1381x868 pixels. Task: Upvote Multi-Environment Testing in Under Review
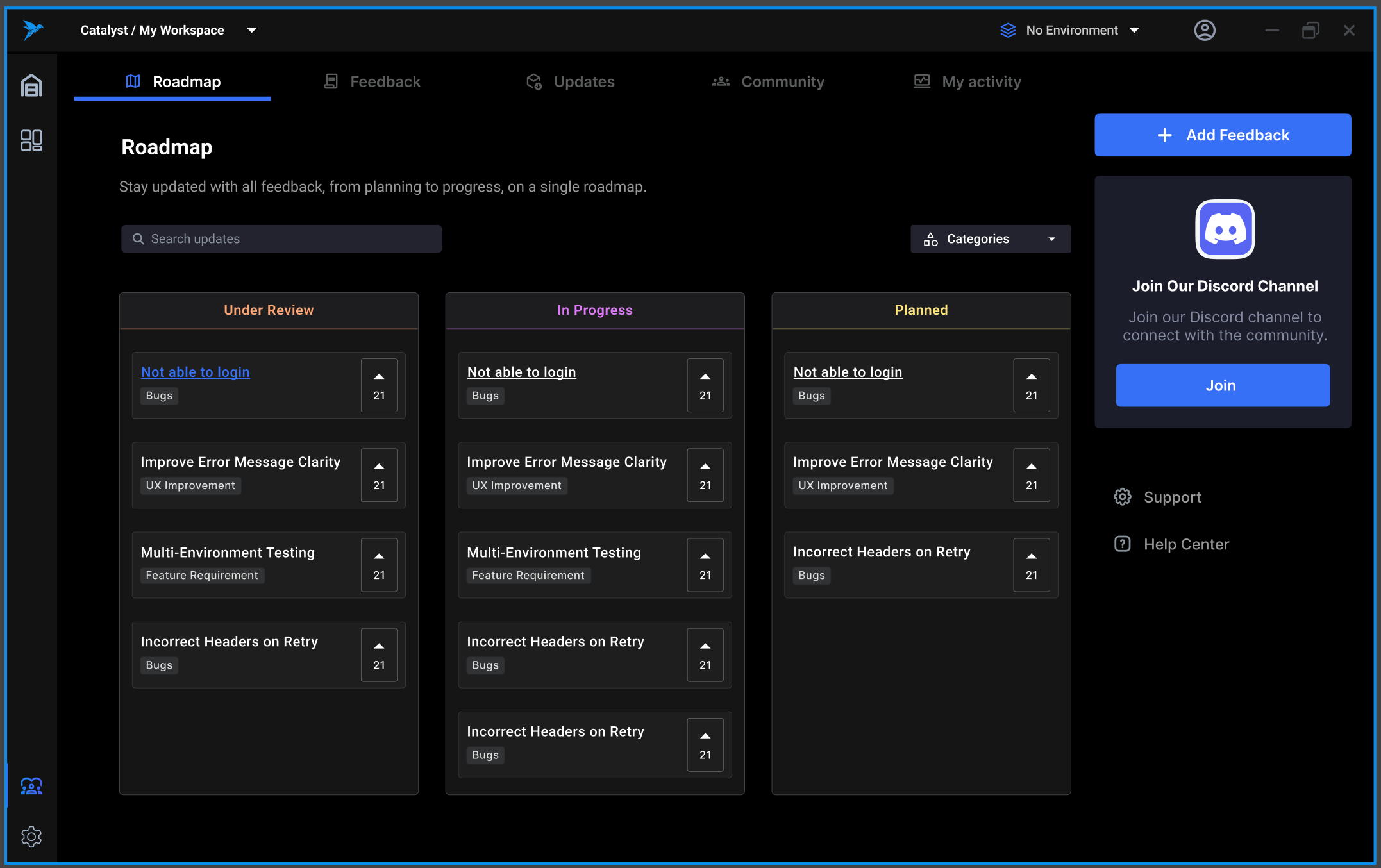click(379, 565)
